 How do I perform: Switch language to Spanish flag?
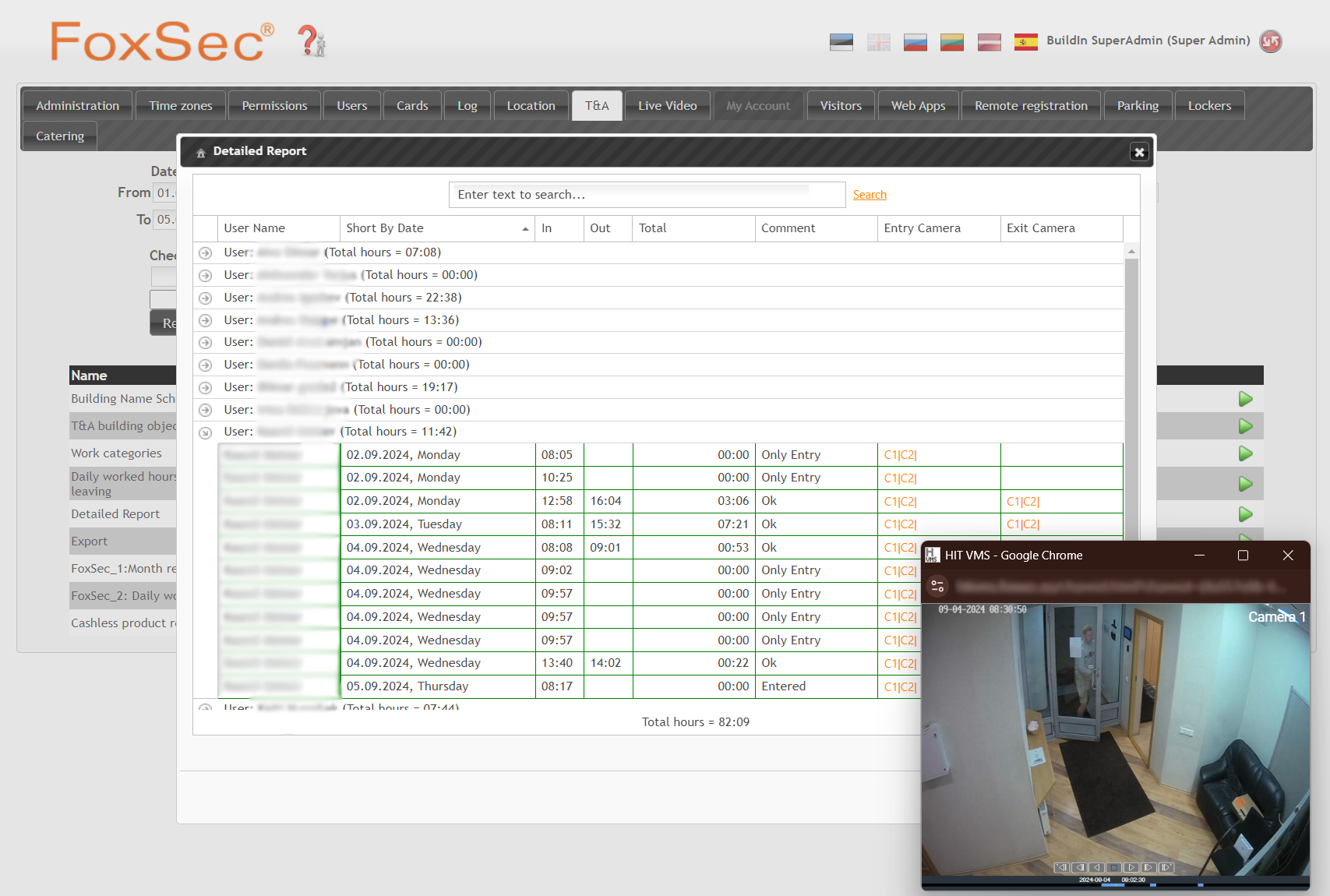pyautogui.click(x=1025, y=42)
